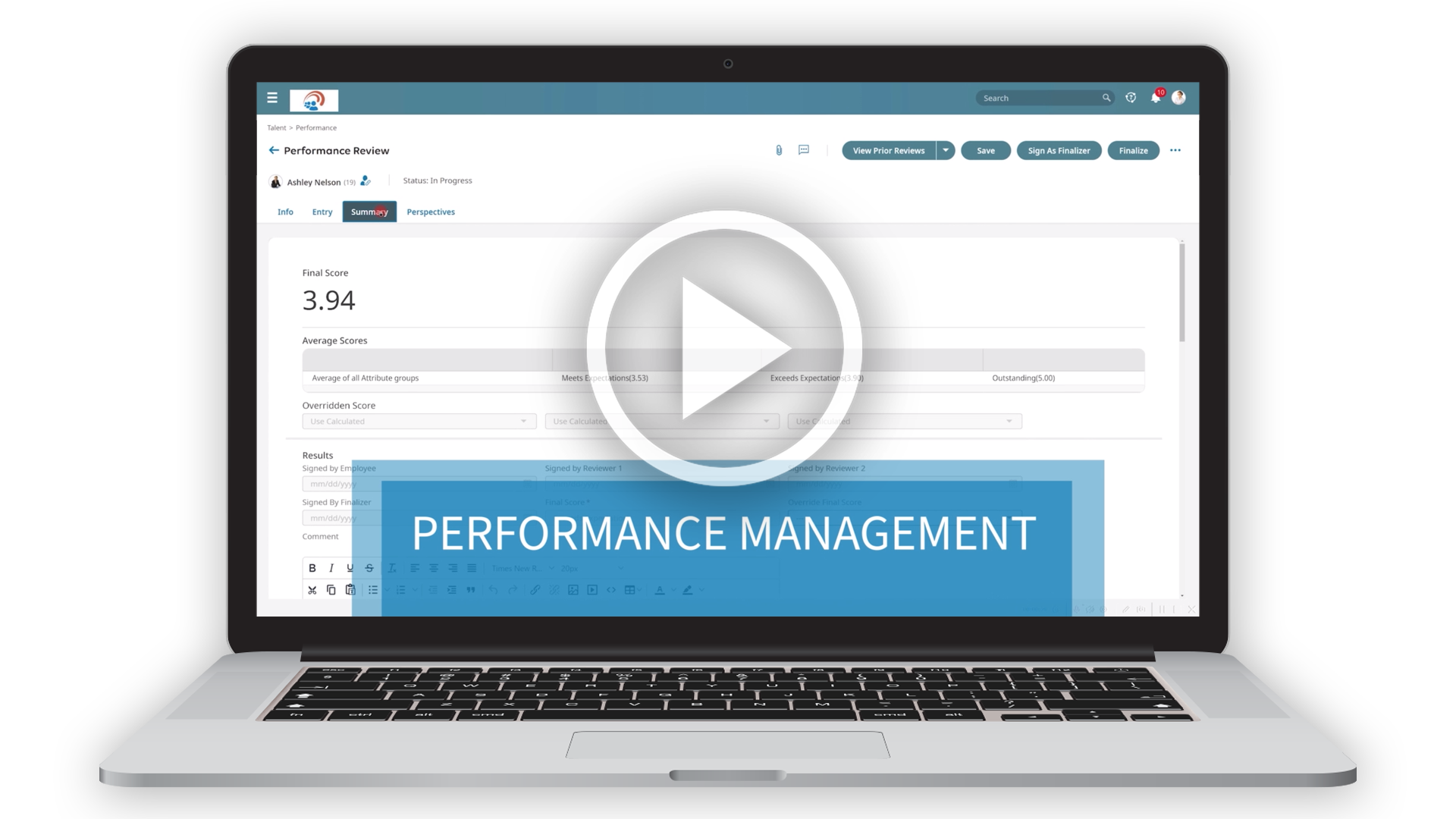Toggle the ordered list icon in editor toolbar
The image size is (1456, 819).
click(401, 590)
